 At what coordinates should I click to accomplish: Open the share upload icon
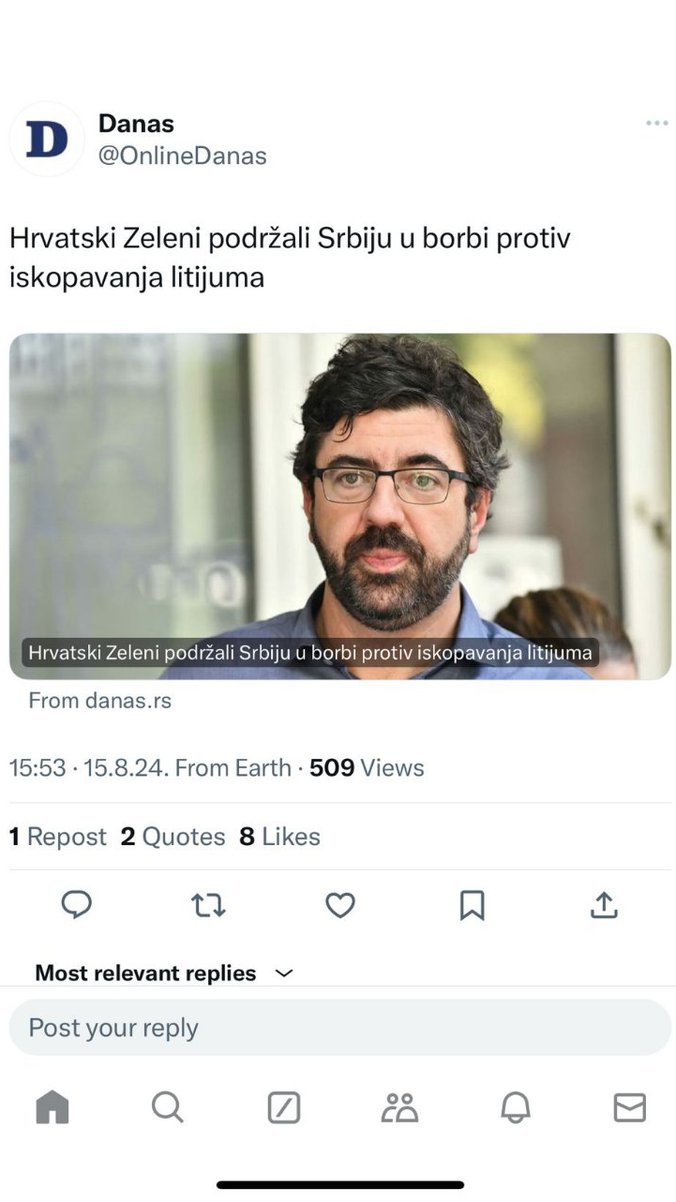click(603, 905)
